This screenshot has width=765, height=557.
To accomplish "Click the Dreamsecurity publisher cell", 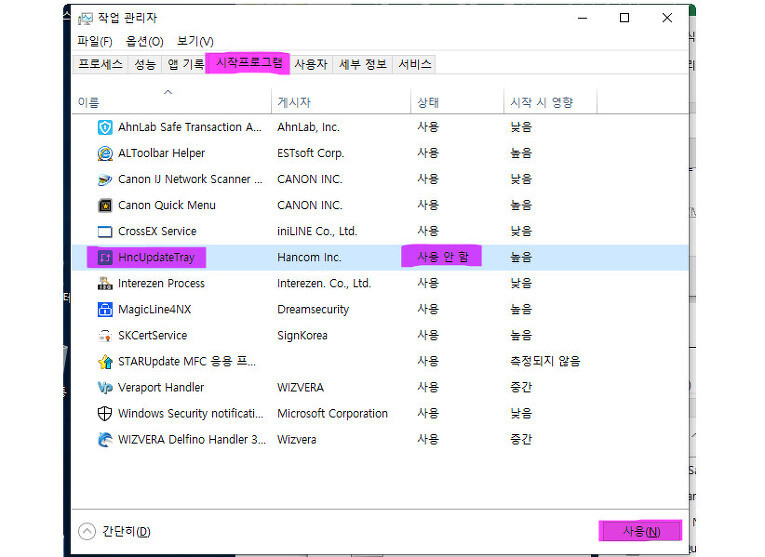I will point(313,309).
